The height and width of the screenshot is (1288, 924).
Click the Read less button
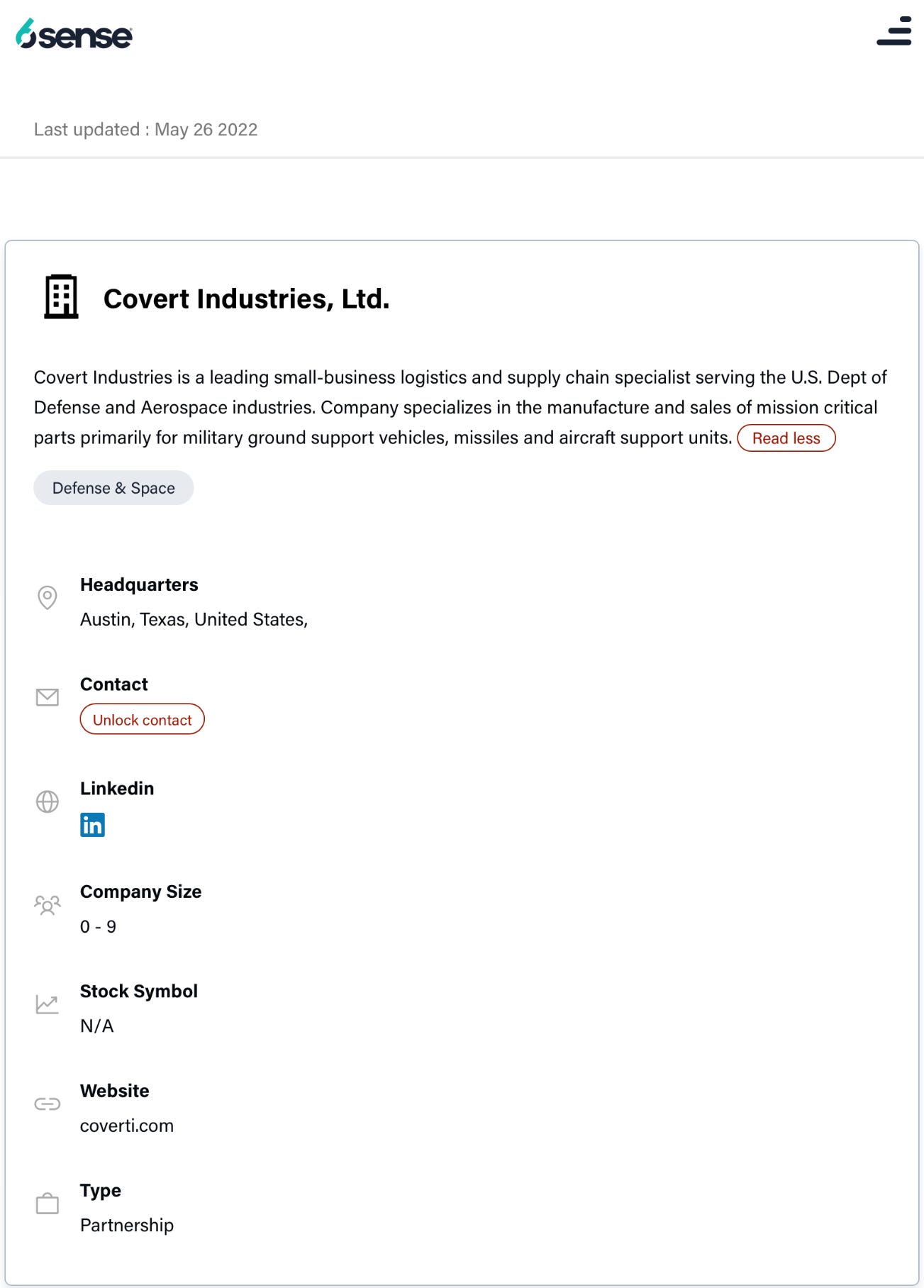point(786,438)
